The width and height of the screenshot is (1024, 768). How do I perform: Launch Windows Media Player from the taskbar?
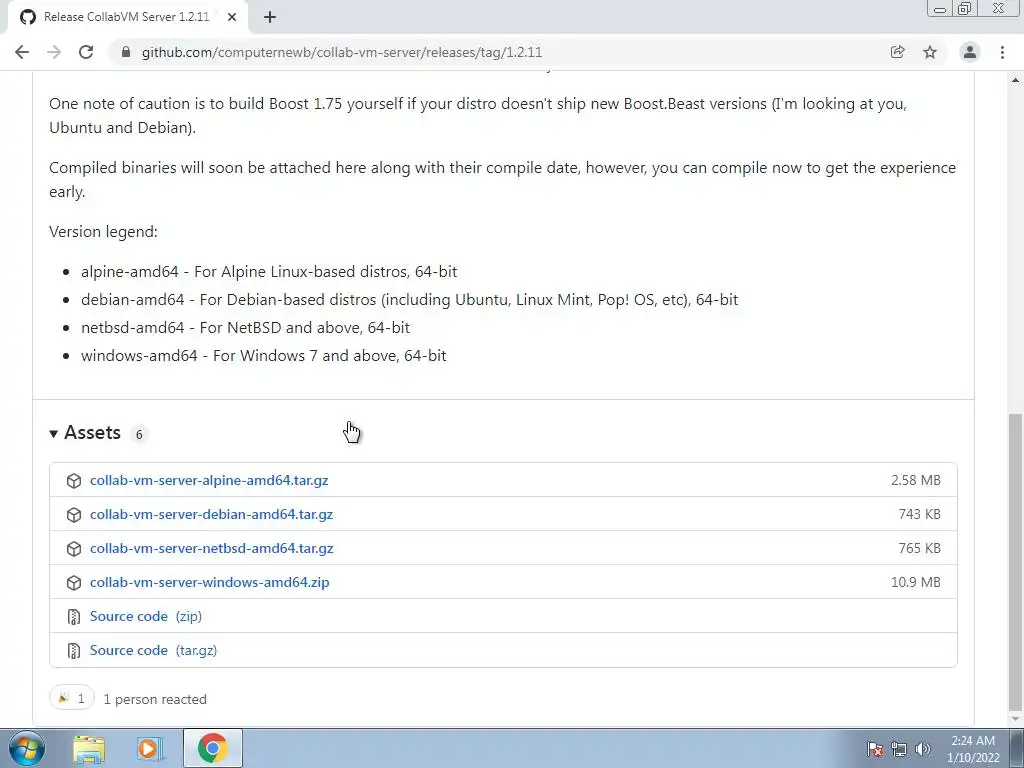pyautogui.click(x=150, y=748)
